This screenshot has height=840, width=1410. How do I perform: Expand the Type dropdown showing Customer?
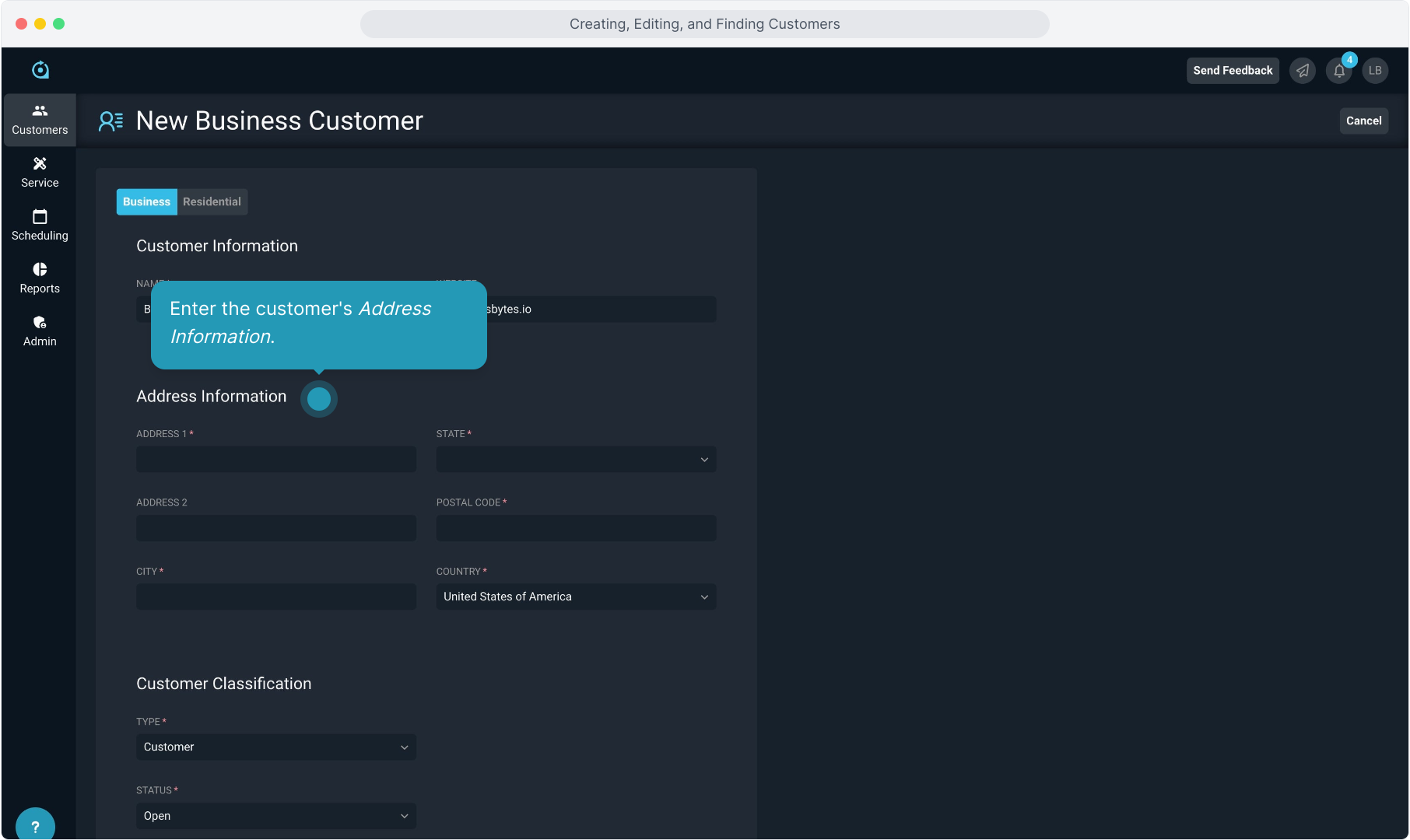(275, 747)
